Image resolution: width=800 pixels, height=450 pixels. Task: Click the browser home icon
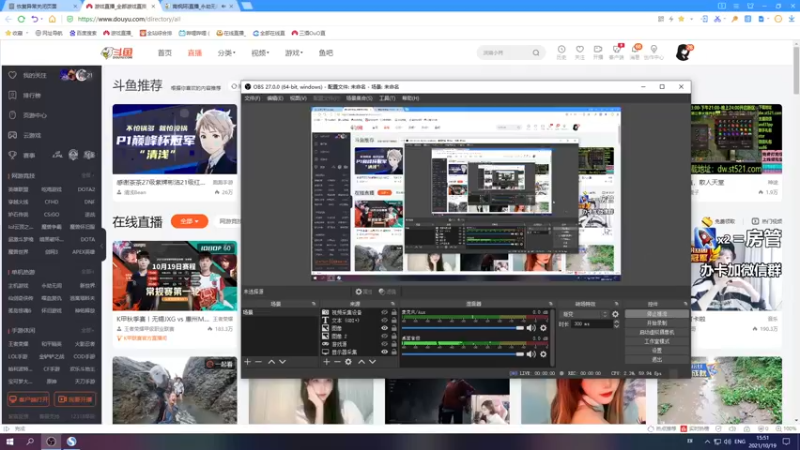point(52,19)
